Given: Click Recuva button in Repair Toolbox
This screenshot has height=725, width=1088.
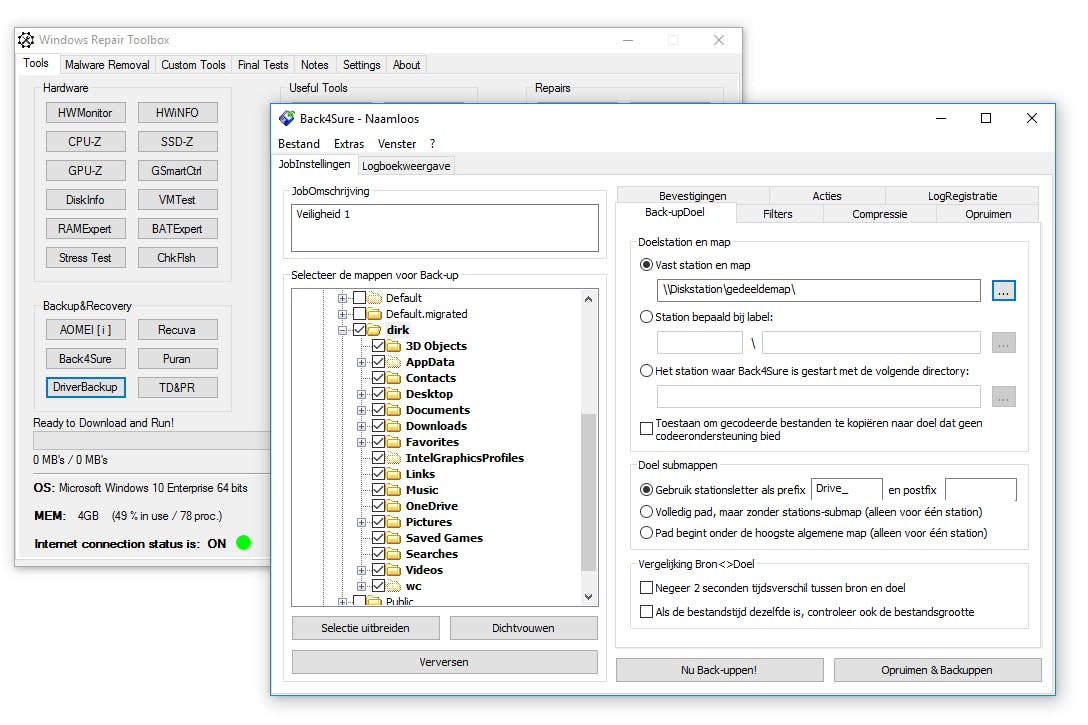Looking at the screenshot, I should pyautogui.click(x=177, y=330).
